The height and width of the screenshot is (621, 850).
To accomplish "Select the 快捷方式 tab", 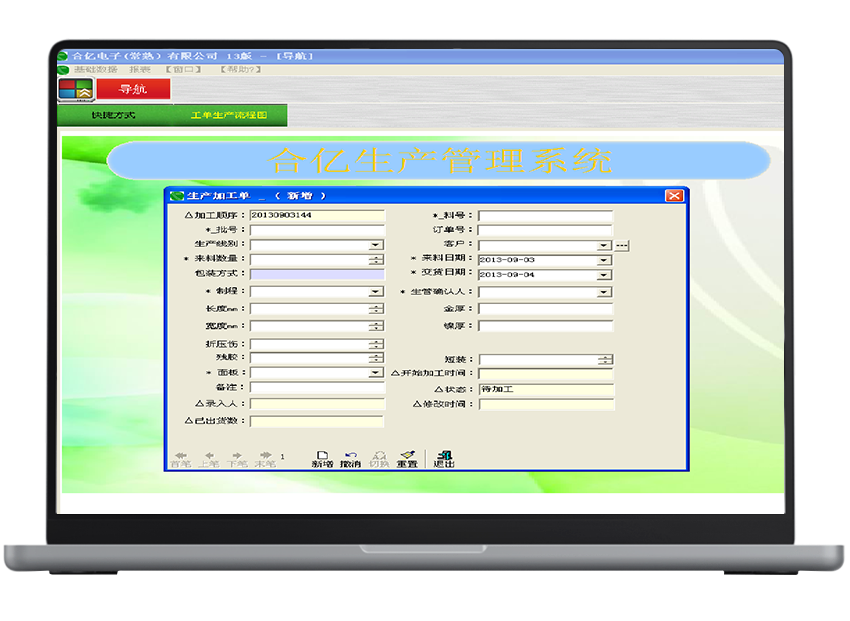I will point(113,116).
